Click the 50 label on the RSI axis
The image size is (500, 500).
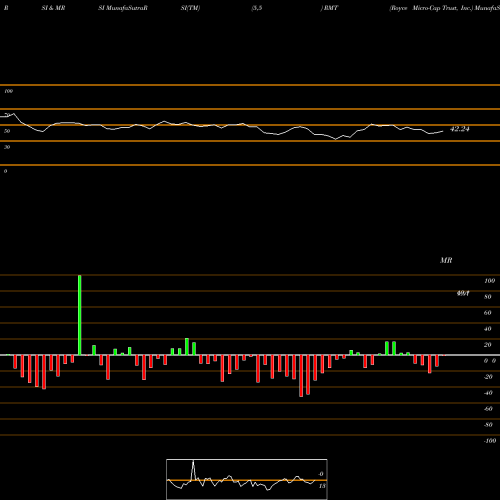pos(7,131)
